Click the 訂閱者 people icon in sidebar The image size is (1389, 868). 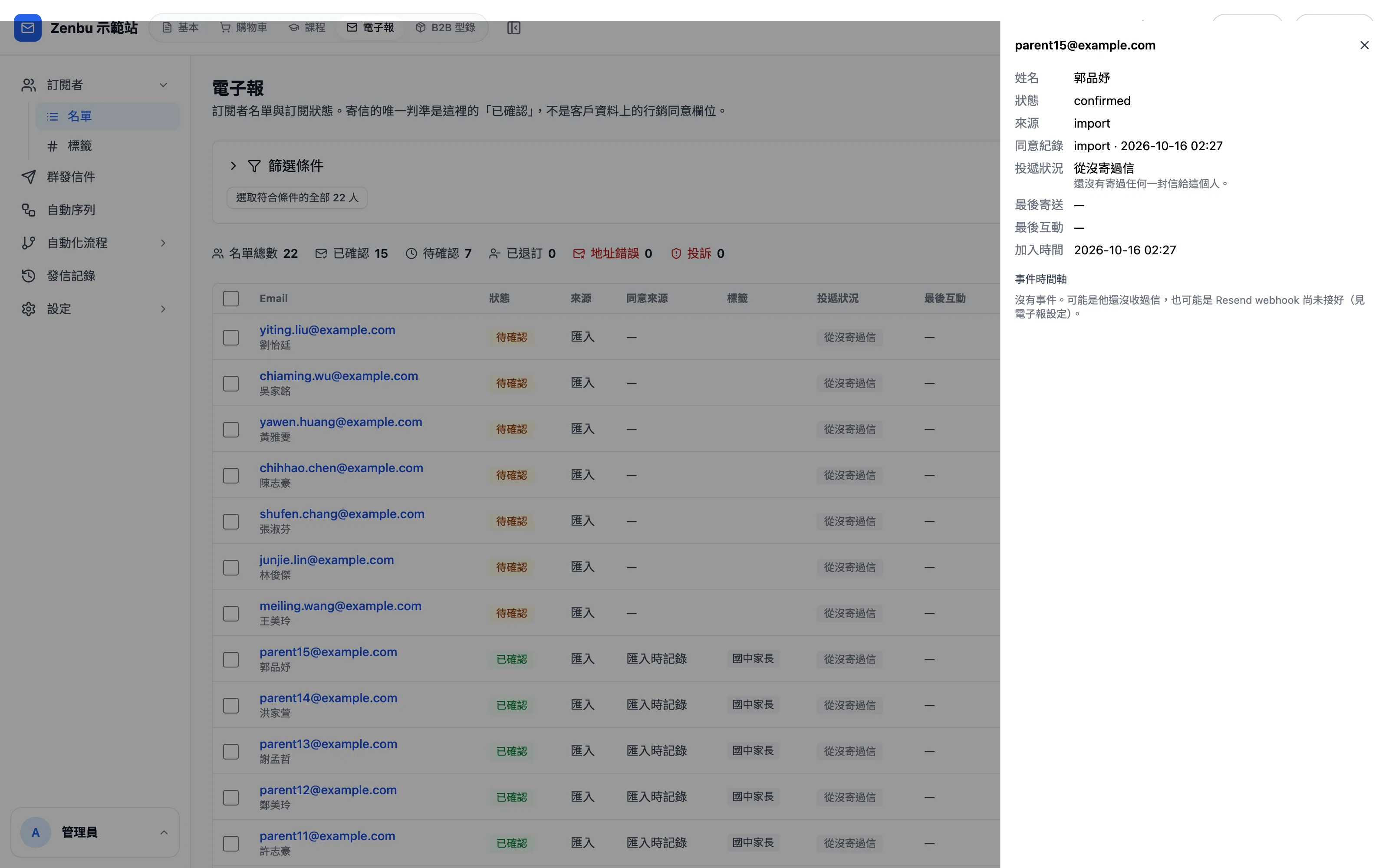pyautogui.click(x=29, y=85)
